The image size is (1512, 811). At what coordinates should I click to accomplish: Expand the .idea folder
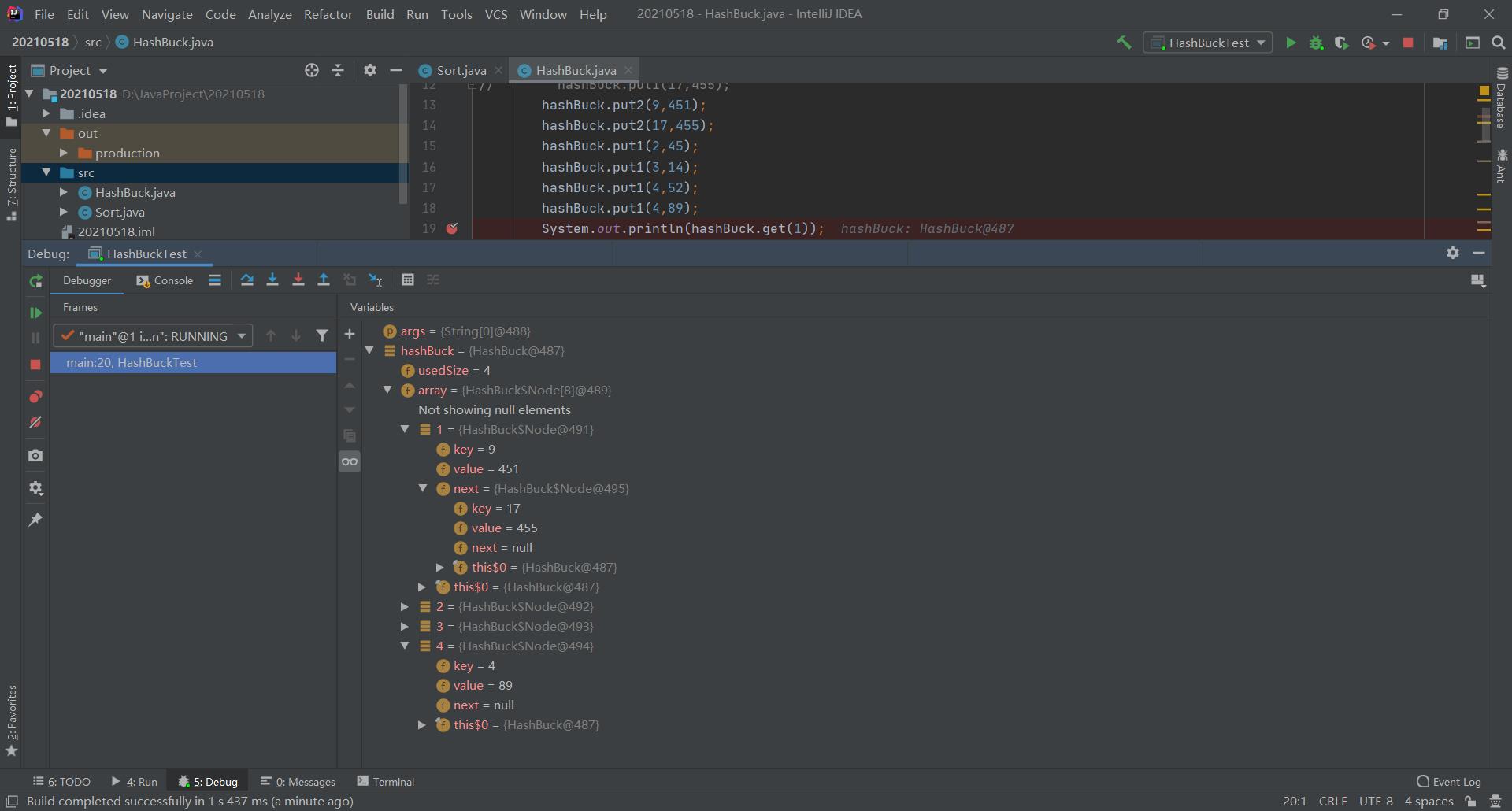[x=46, y=113]
